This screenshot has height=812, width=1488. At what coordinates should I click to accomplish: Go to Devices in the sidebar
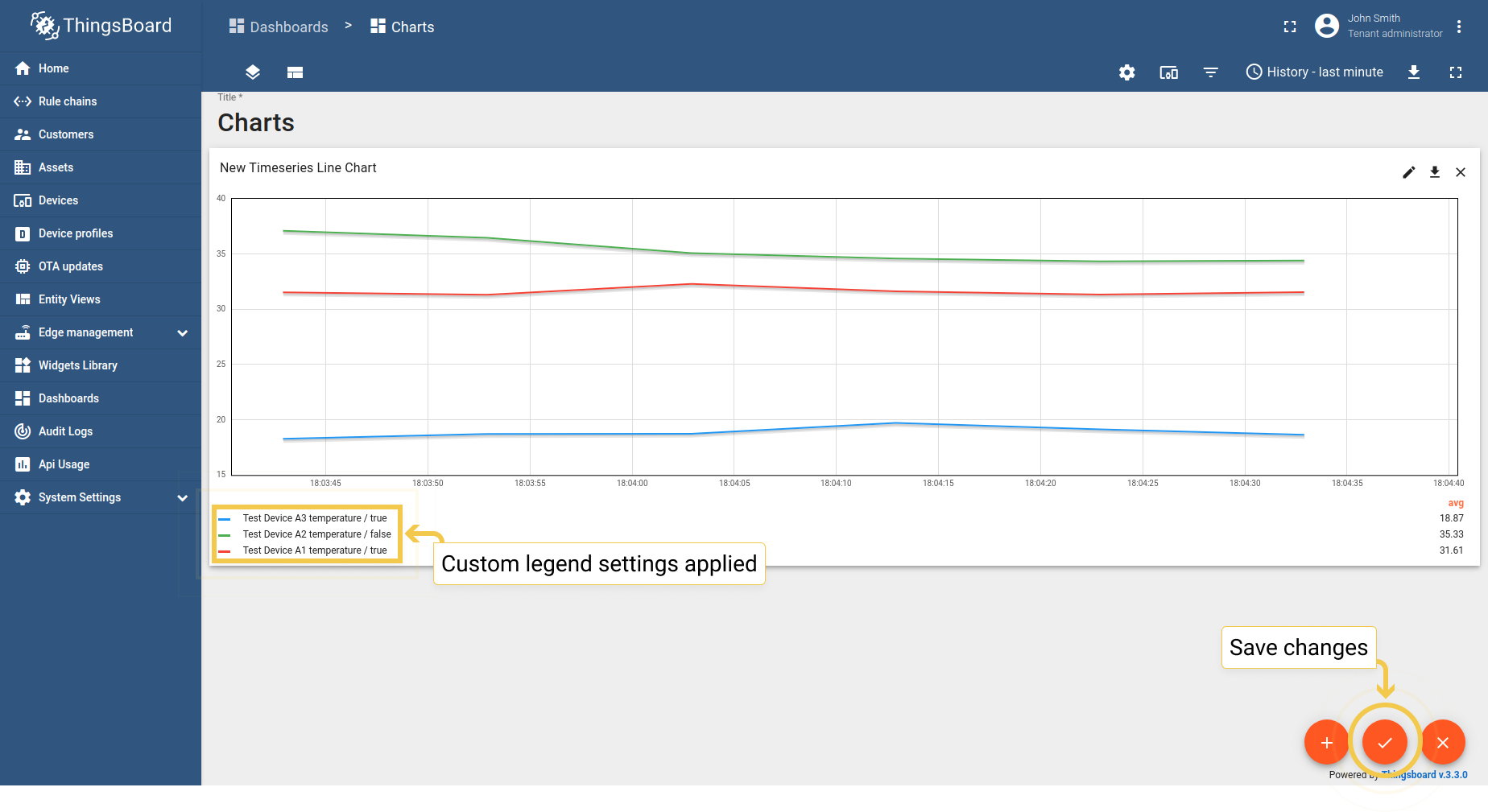[58, 200]
